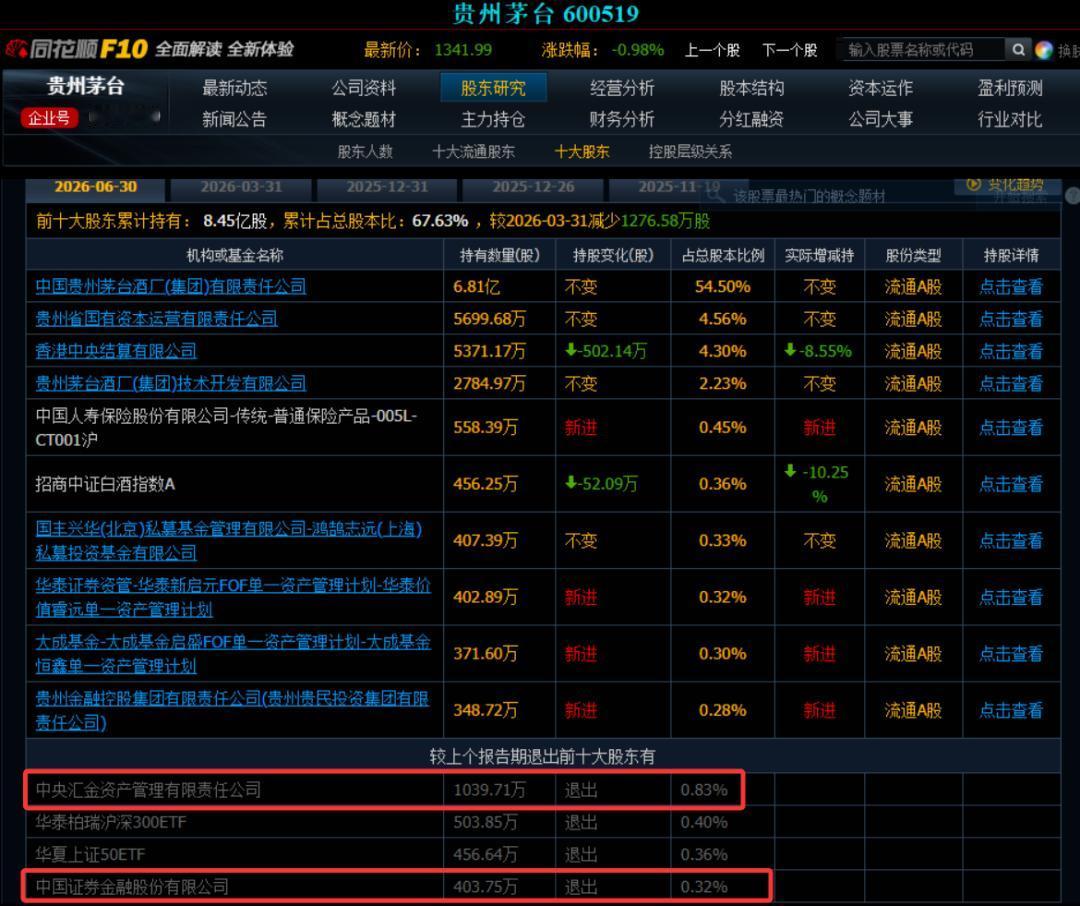This screenshot has height=906, width=1080.
Task: Open the 行业对比 menu
Action: coord(1010,119)
